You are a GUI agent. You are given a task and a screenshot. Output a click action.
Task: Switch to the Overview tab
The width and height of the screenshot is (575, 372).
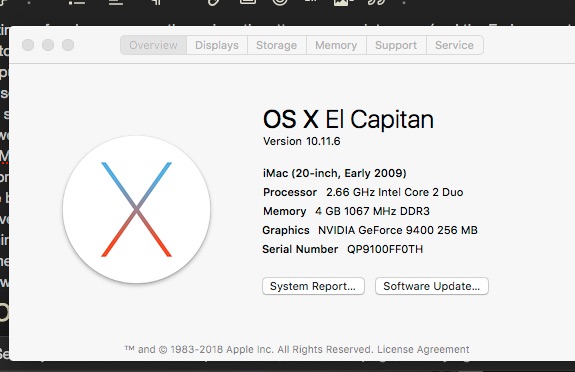coord(154,45)
